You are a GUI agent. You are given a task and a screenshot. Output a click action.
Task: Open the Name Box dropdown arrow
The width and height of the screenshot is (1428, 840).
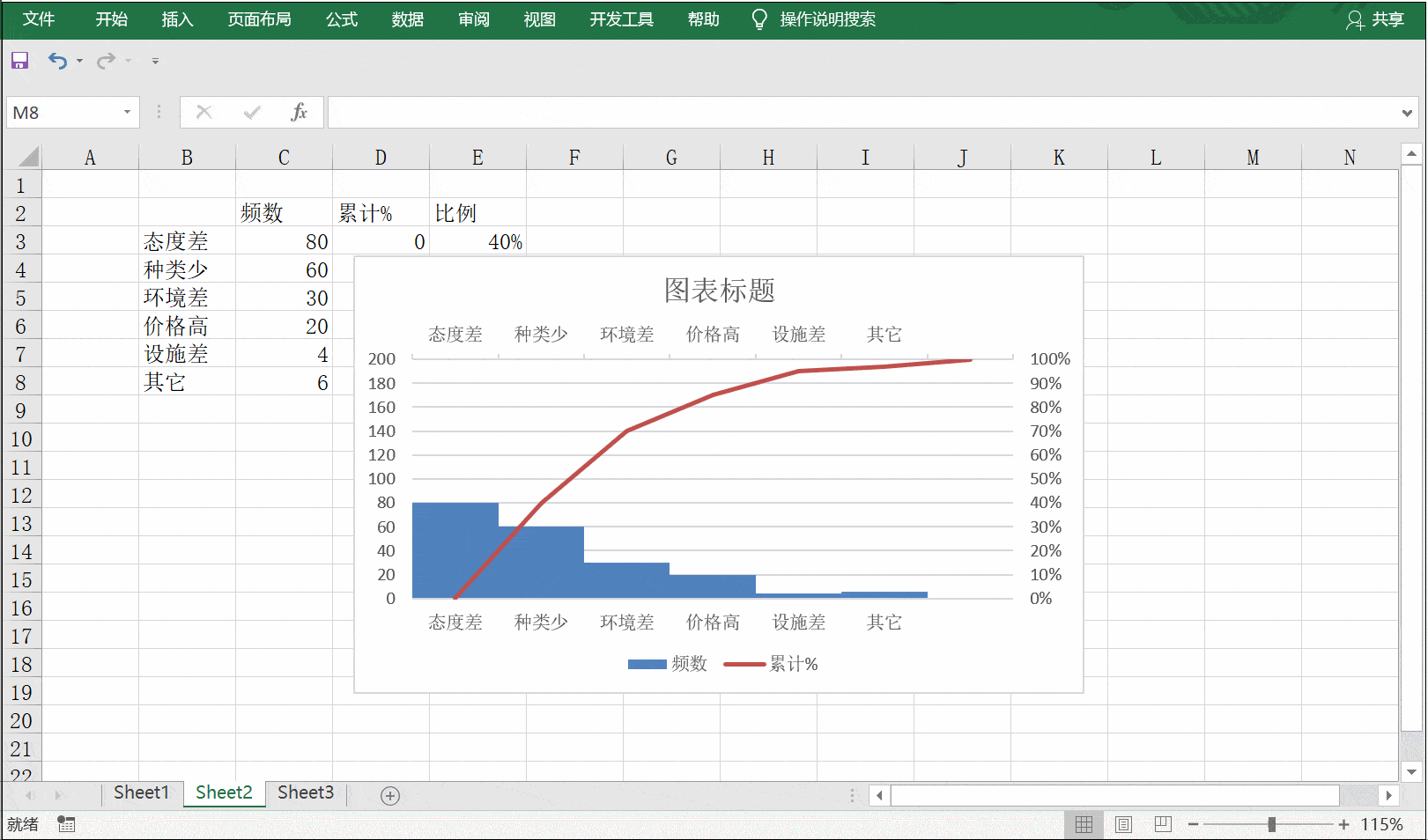pos(127,112)
